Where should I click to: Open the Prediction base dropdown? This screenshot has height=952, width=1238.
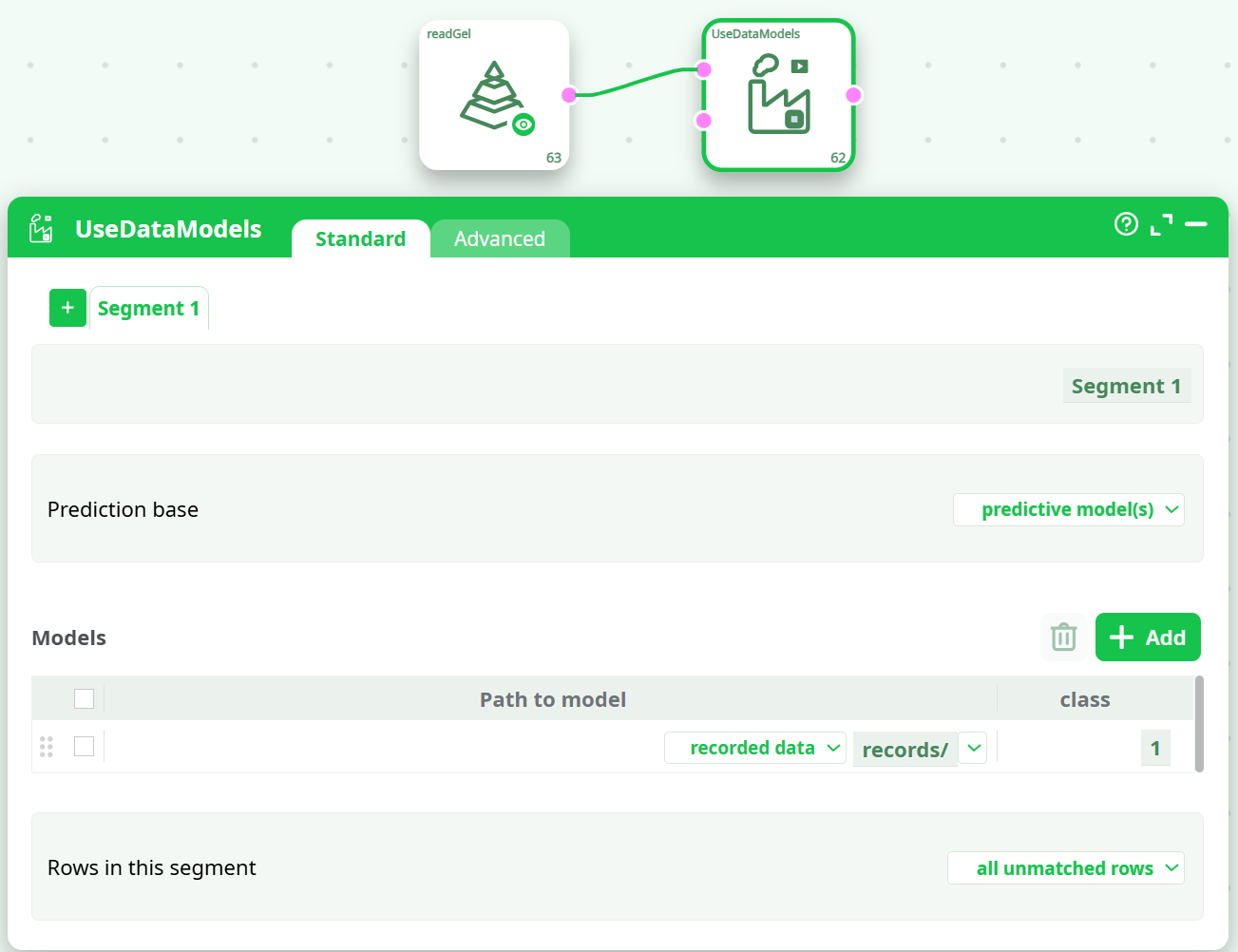(1068, 509)
